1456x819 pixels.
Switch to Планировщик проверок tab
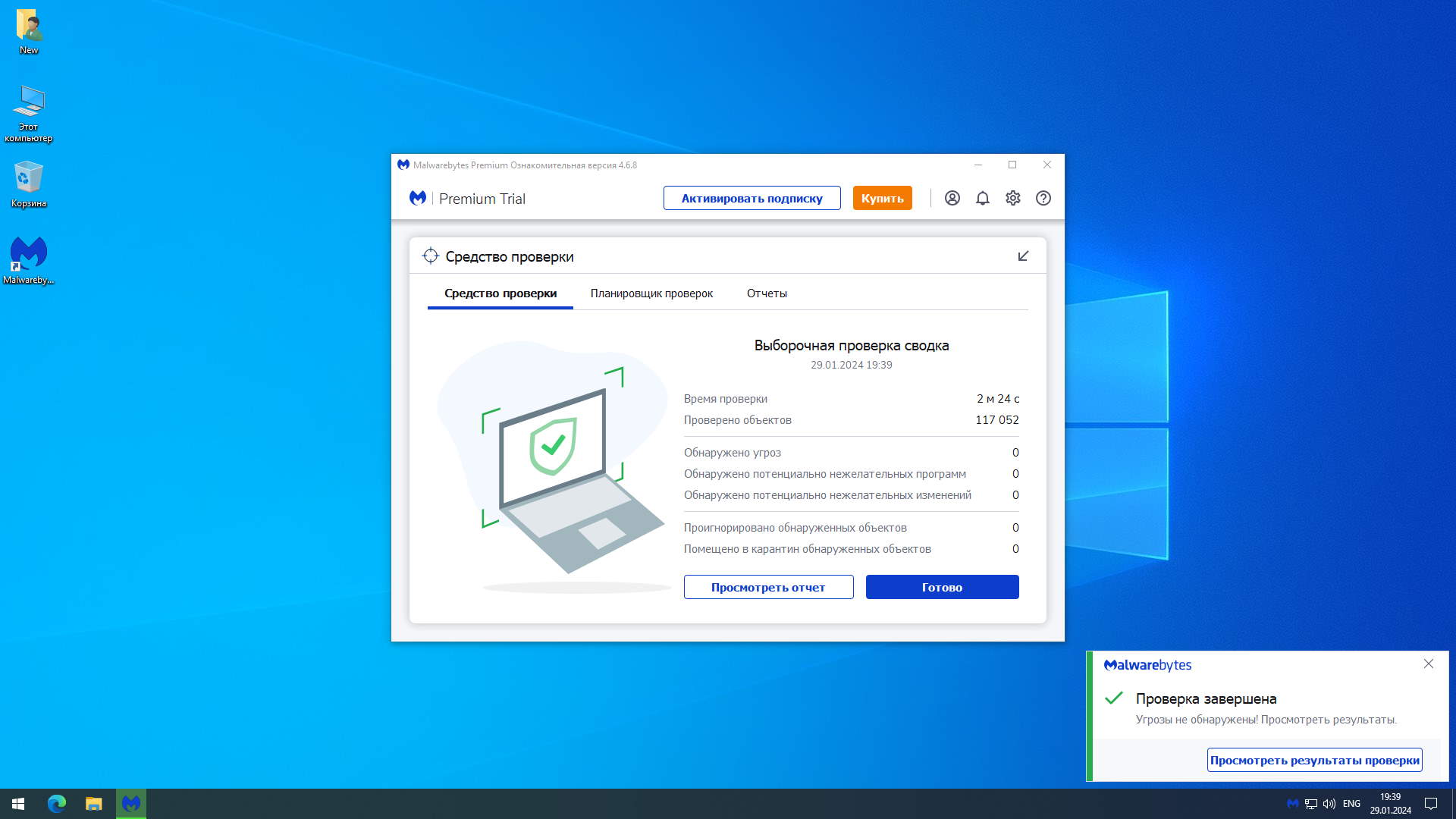coord(651,293)
